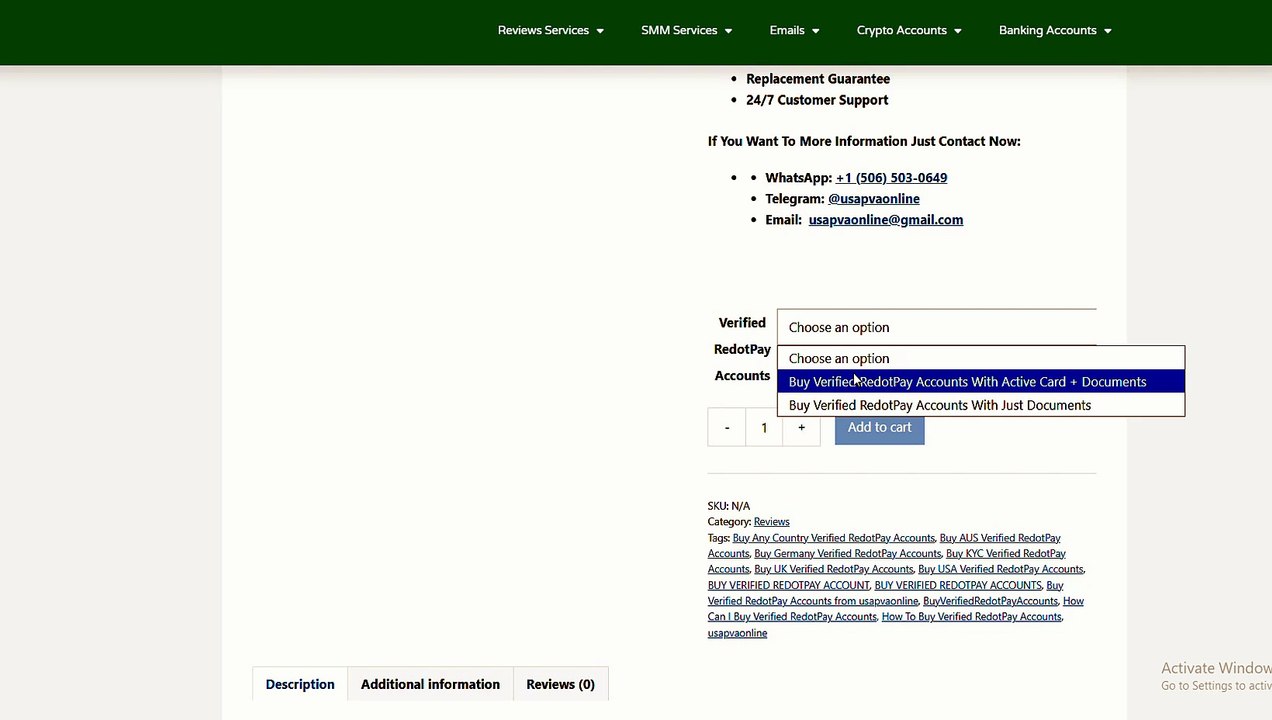
Task: Switch to the Additional information tab
Action: pyautogui.click(x=430, y=685)
